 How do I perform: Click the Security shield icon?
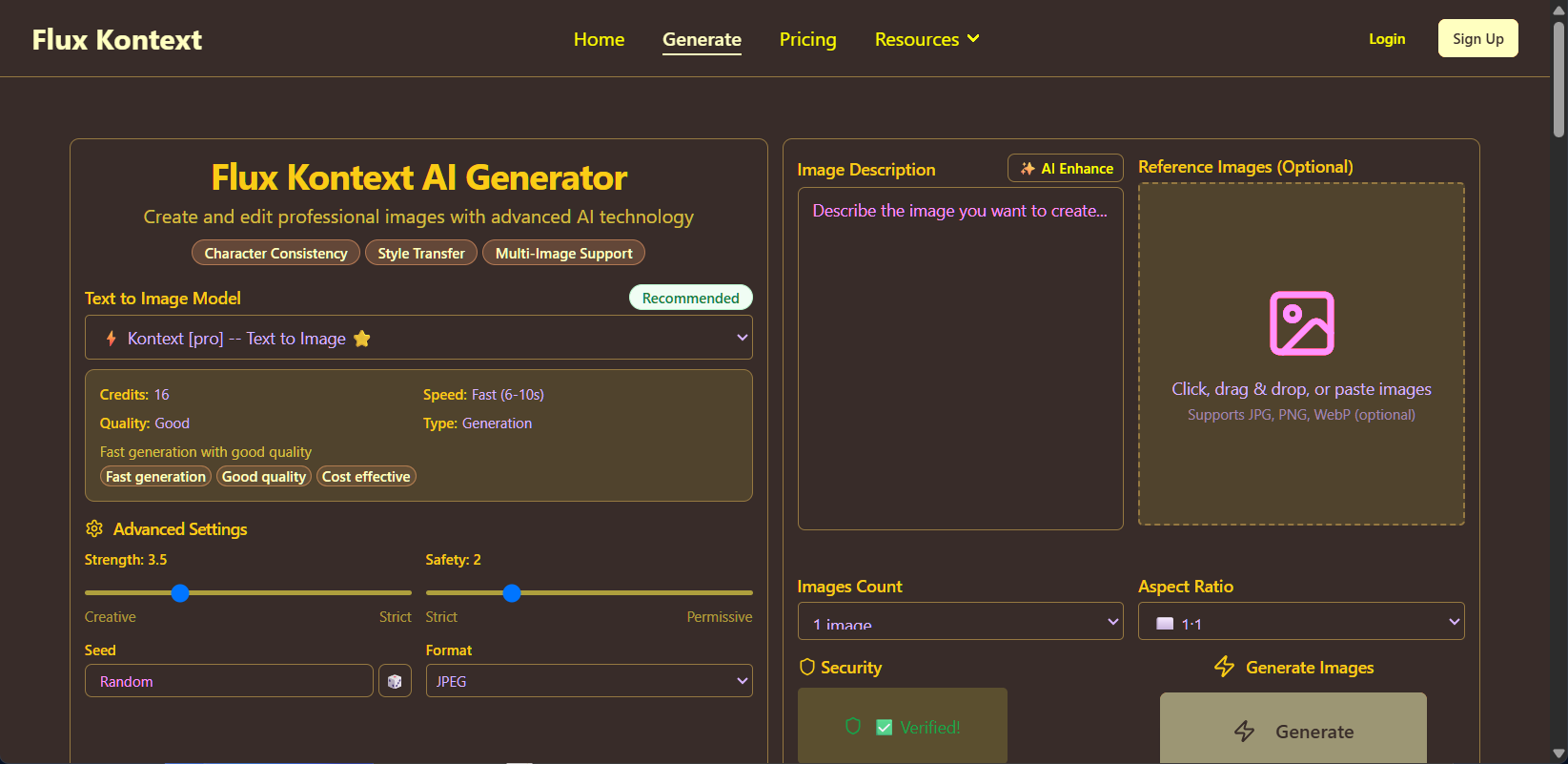point(807,667)
